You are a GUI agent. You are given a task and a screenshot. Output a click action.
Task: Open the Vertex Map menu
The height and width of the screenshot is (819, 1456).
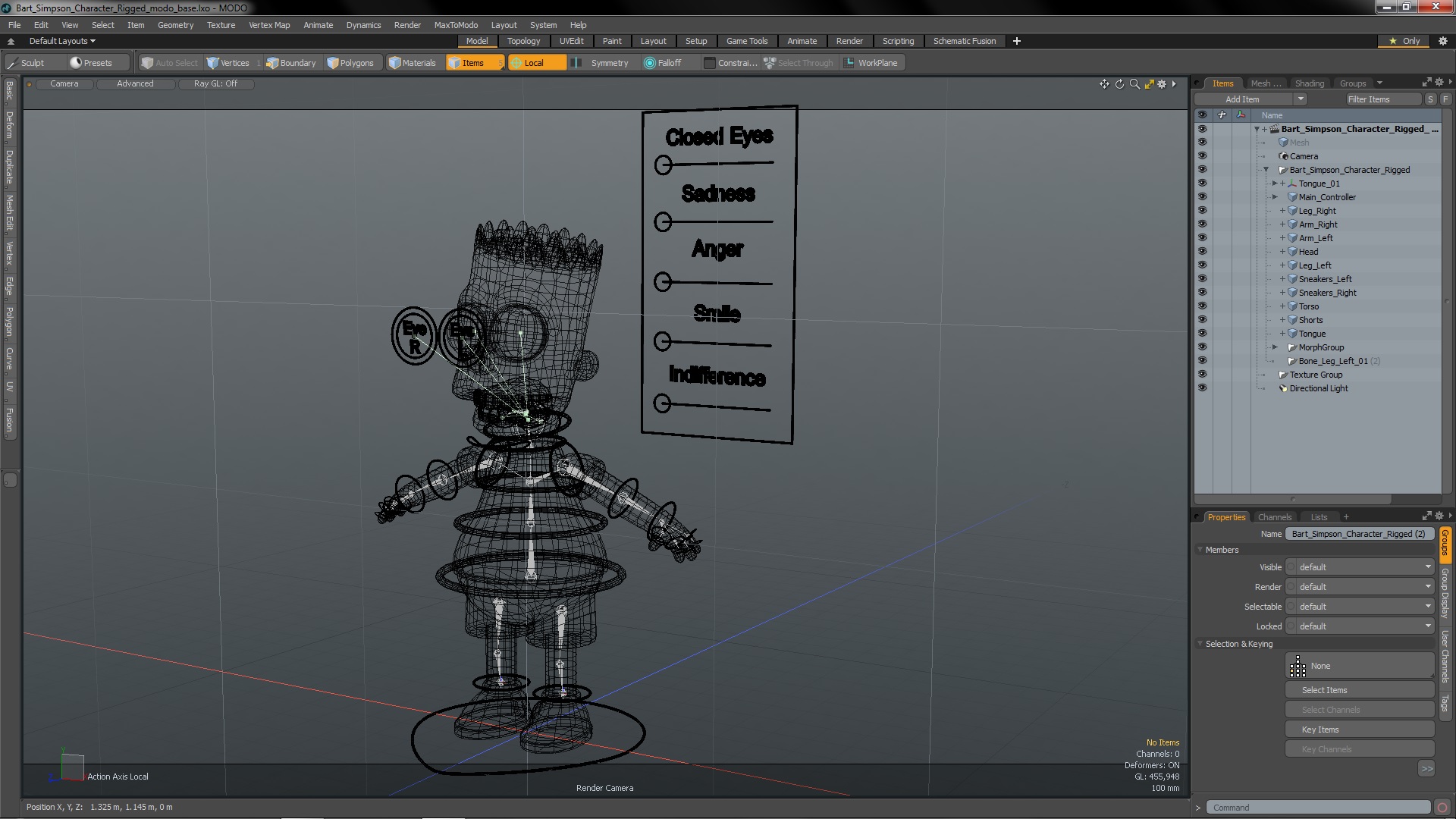point(269,25)
